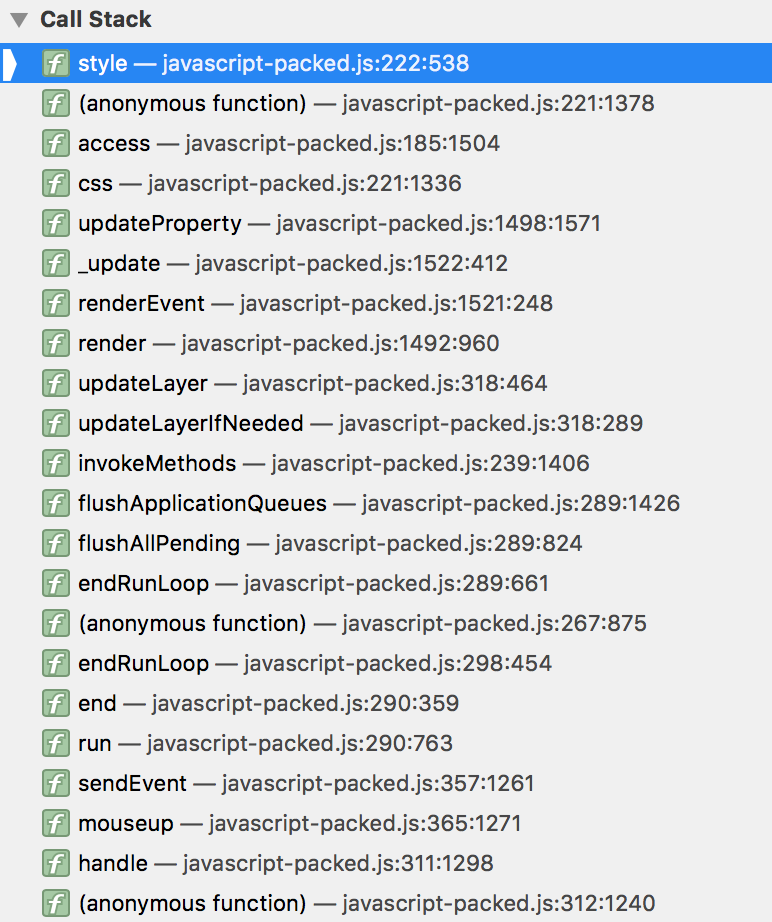Click the function icon next to sendEvent
Screen dimensions: 772x922
point(56,784)
